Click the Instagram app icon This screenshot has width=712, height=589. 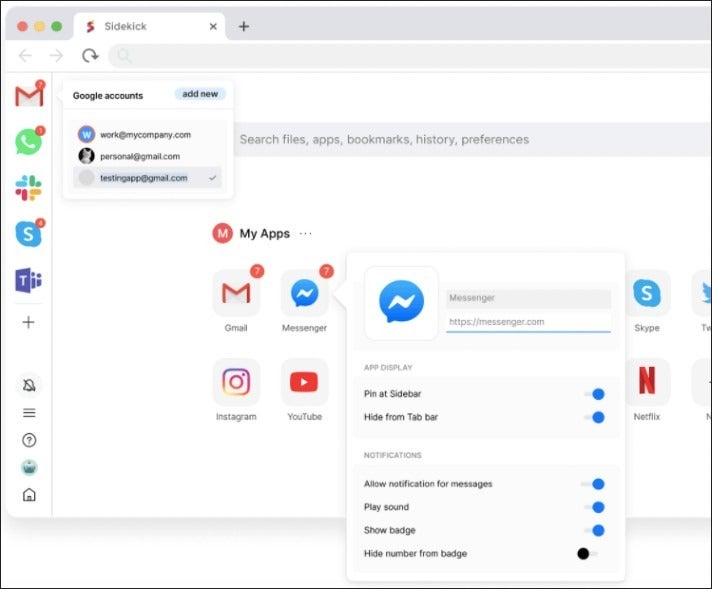point(236,382)
